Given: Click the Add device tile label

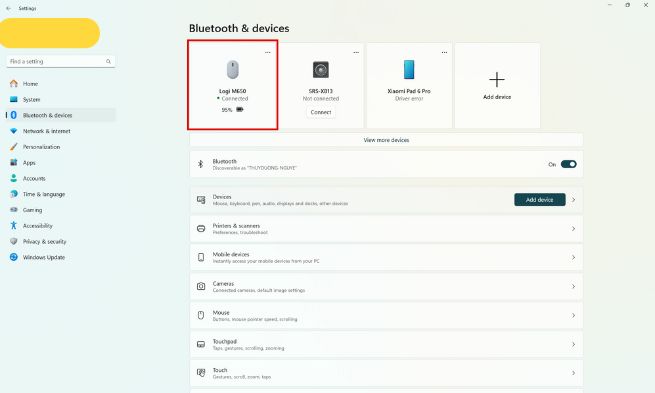Looking at the screenshot, I should [497, 97].
